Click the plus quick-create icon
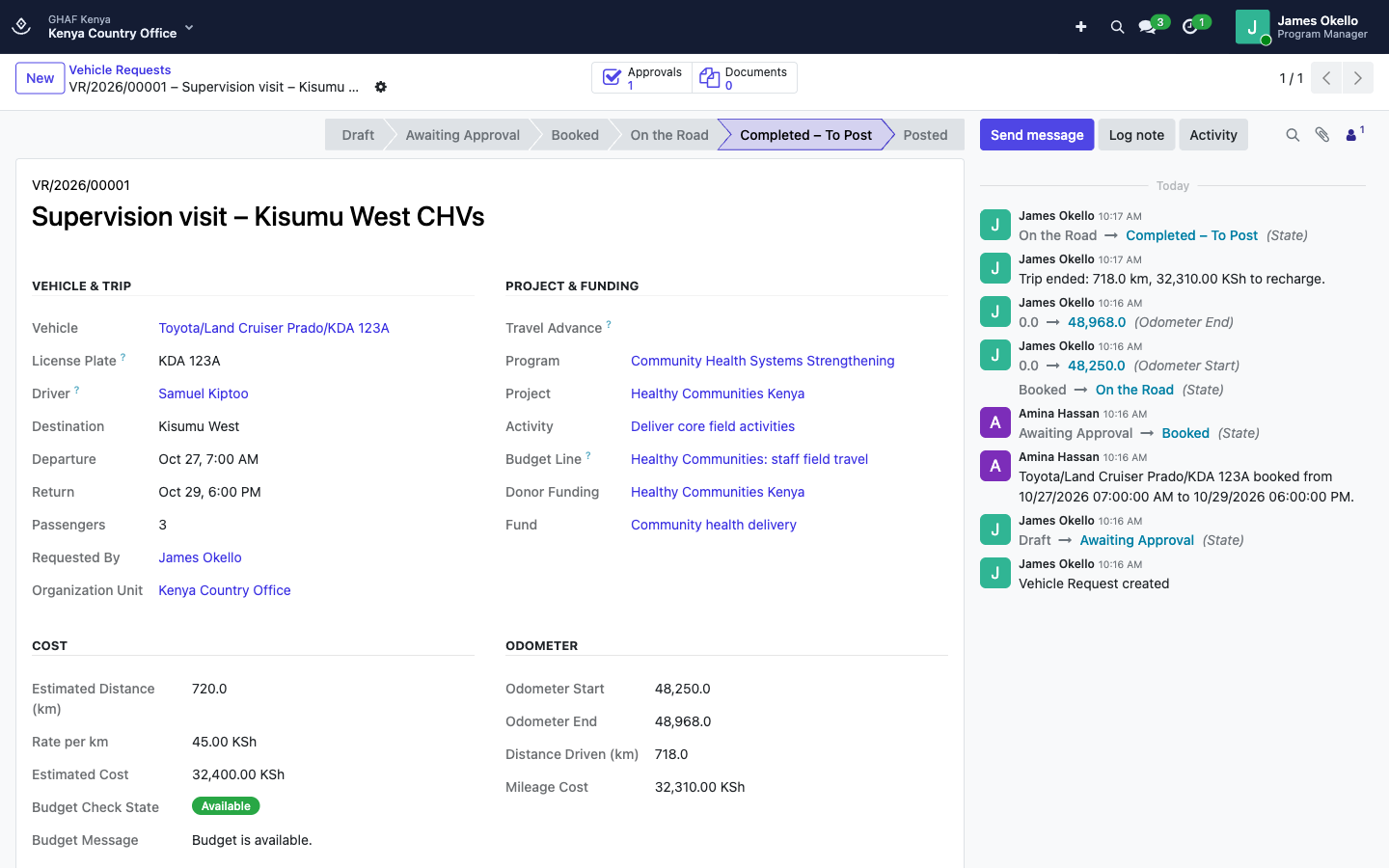Viewport: 1389px width, 868px height. coord(1080,27)
